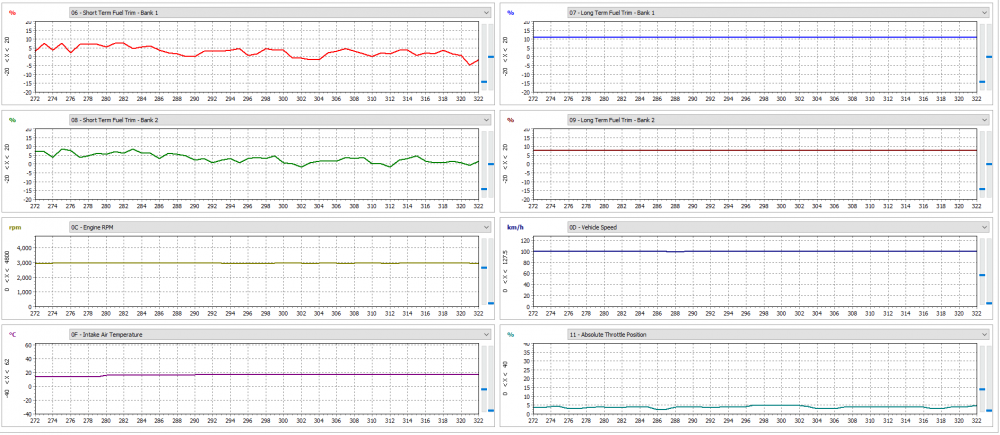The height and width of the screenshot is (435, 1000).
Task: Open the 07 - Long Term Fuel Trim - Bank 1 dropdown
Action: [778, 12]
